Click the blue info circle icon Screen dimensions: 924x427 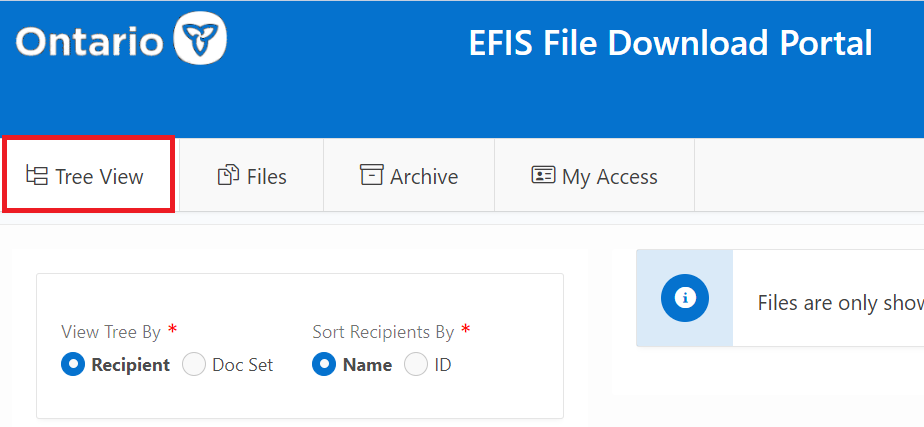[685, 297]
